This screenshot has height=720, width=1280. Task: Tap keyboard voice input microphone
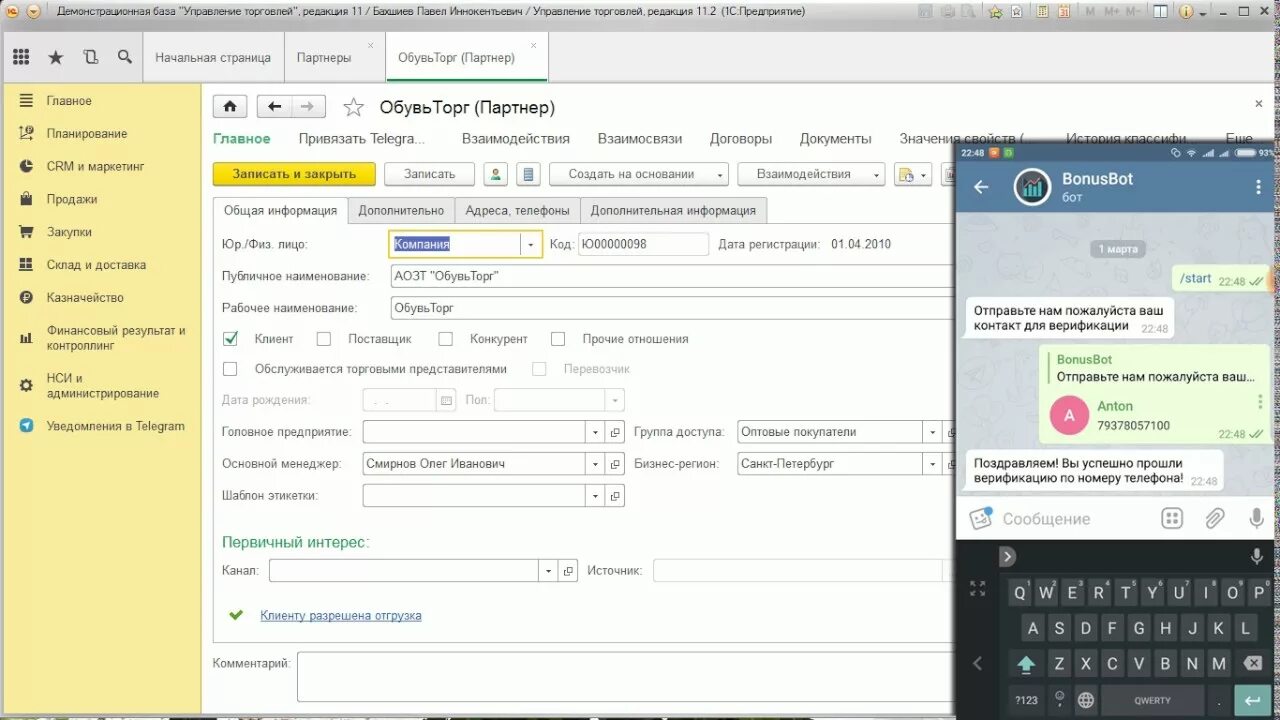coord(1257,556)
